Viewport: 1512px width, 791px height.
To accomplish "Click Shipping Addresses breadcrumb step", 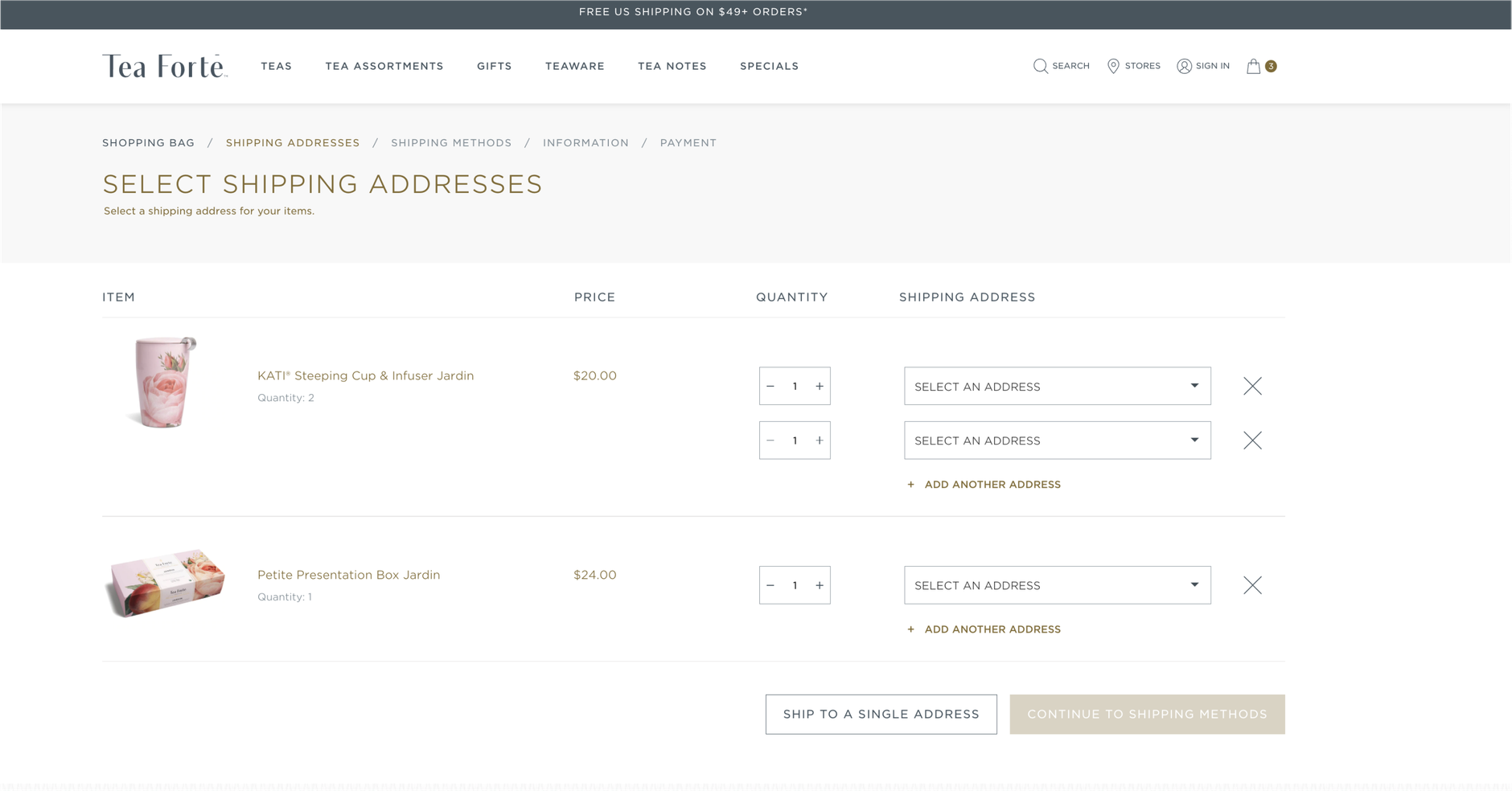I will coord(293,142).
